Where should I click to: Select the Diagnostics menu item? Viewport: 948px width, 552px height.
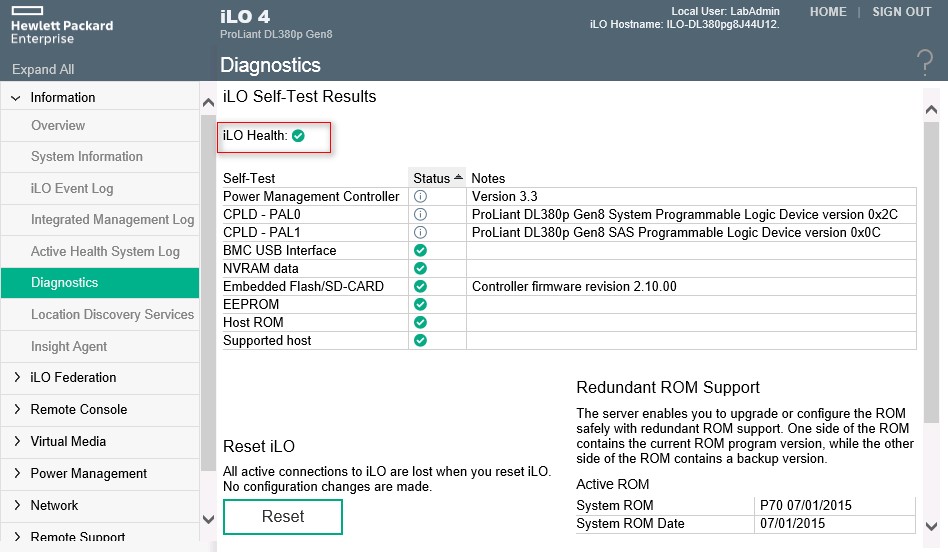pyautogui.click(x=100, y=283)
